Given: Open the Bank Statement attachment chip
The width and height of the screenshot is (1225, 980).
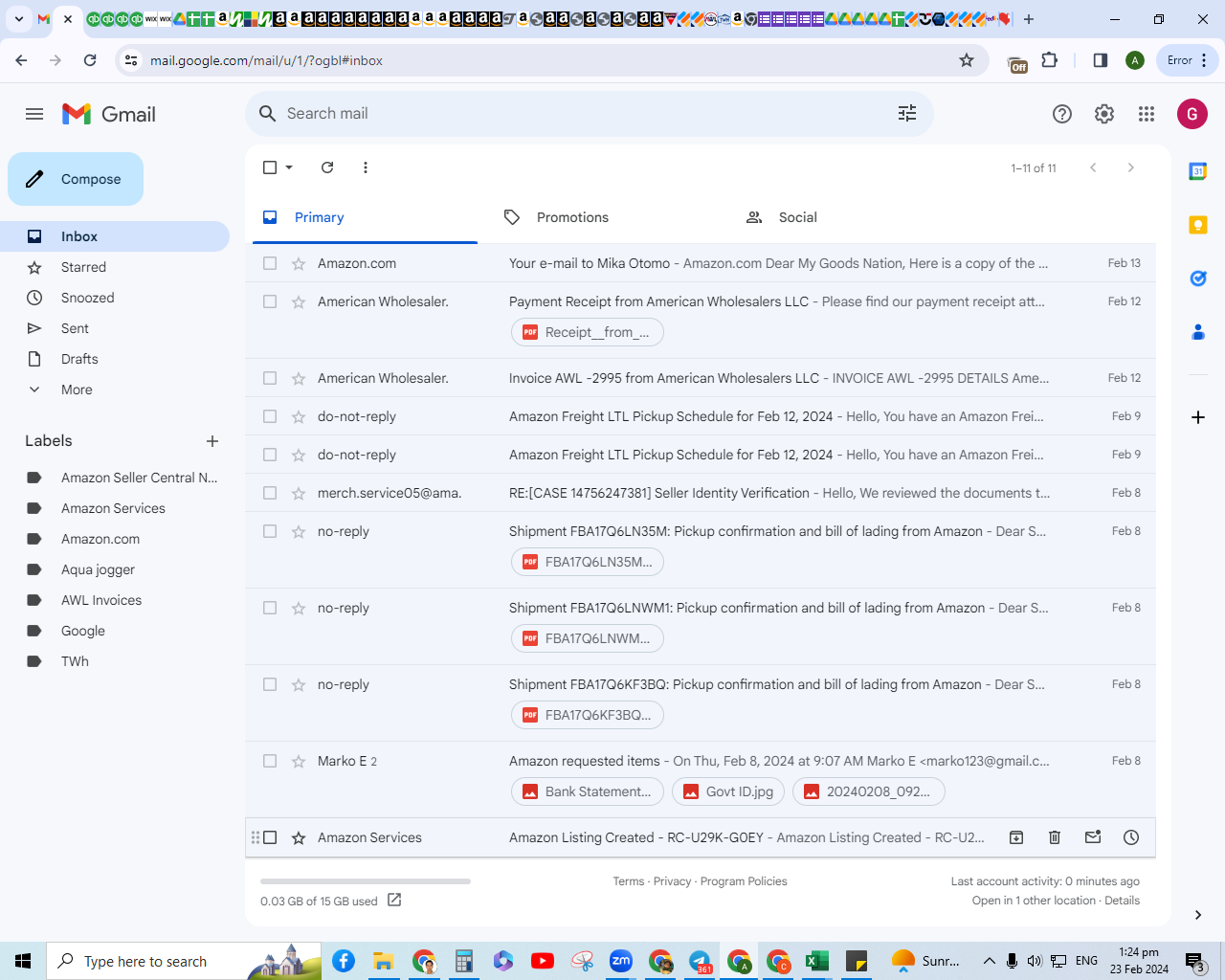Looking at the screenshot, I should pos(588,791).
